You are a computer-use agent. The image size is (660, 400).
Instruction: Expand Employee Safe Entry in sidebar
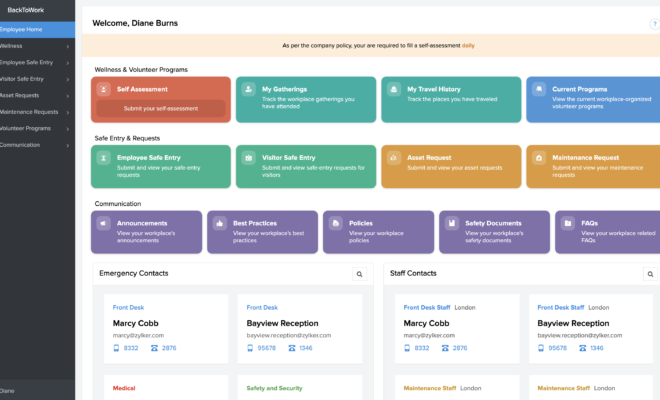[x=36, y=62]
